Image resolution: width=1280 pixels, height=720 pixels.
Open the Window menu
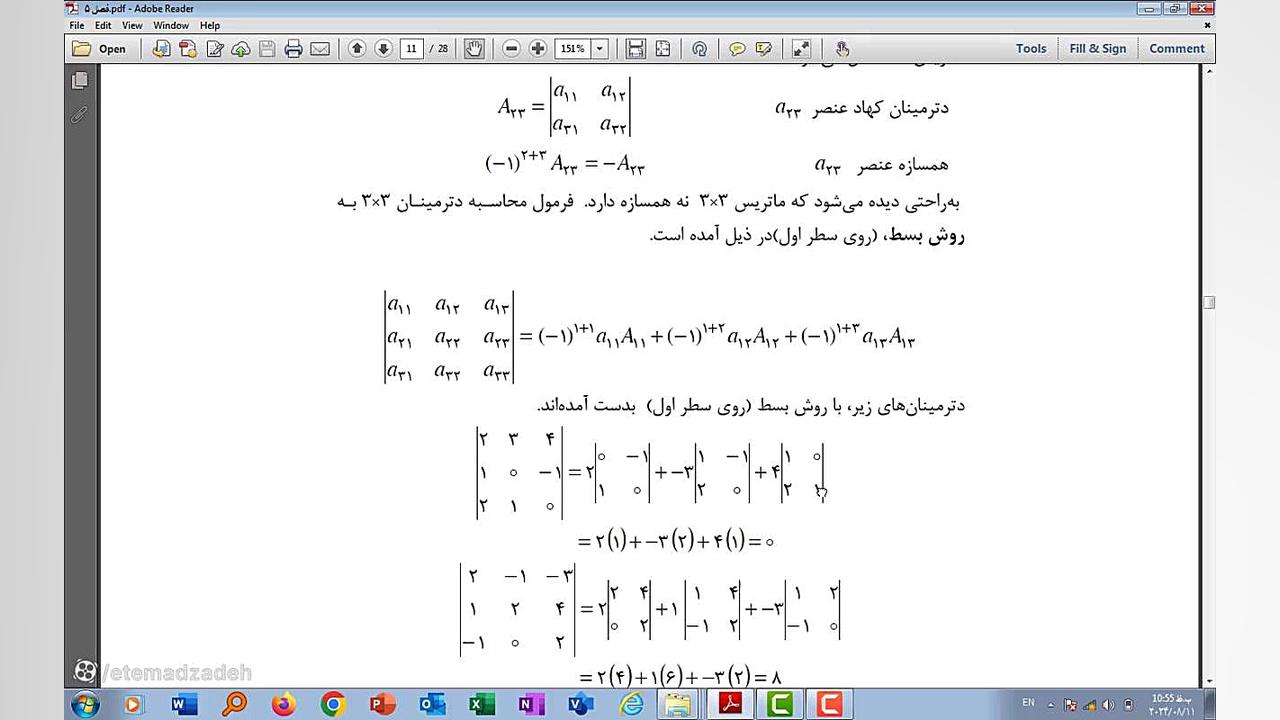[171, 25]
